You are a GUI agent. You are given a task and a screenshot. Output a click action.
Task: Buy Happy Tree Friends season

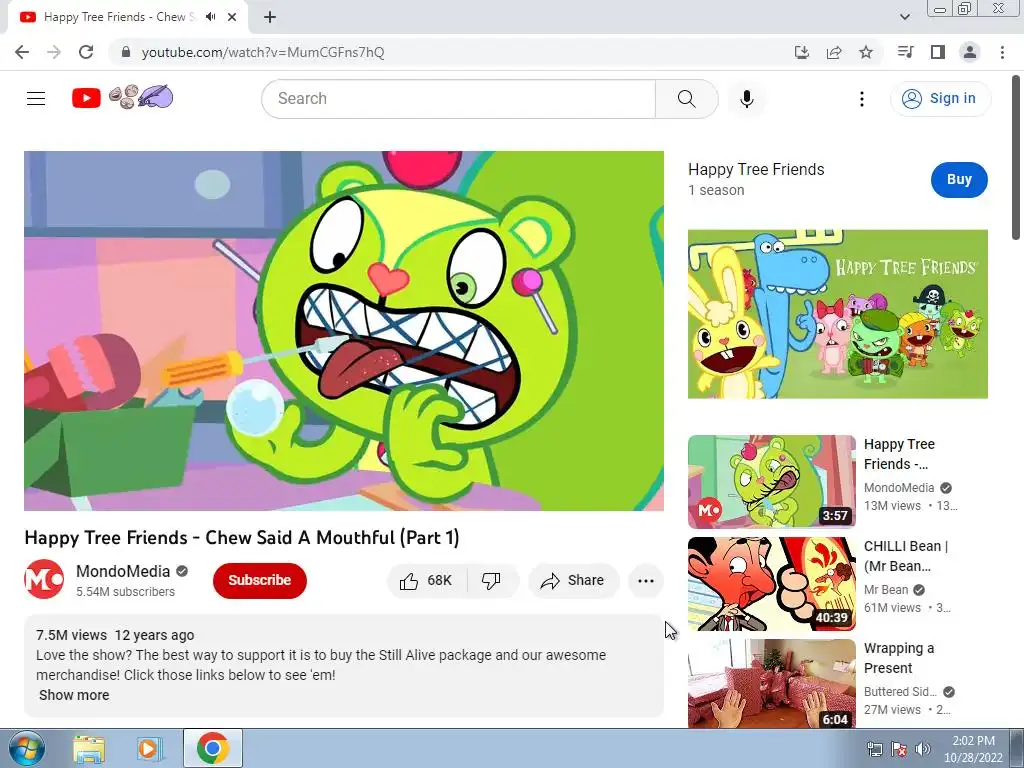tap(959, 180)
